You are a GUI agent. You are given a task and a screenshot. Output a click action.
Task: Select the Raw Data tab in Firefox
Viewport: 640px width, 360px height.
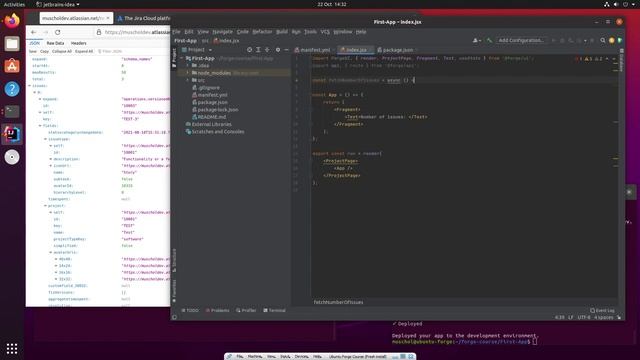tap(55, 43)
